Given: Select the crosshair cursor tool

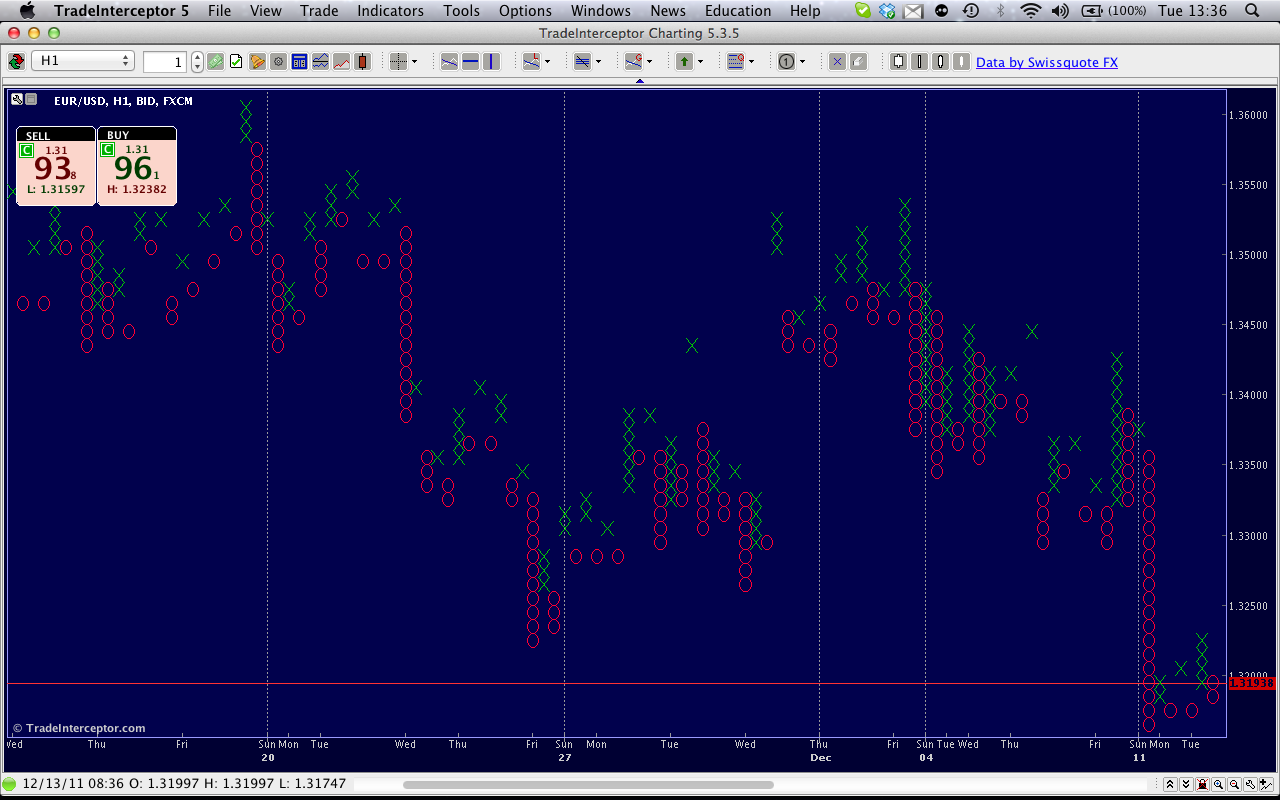Looking at the screenshot, I should [x=398, y=62].
